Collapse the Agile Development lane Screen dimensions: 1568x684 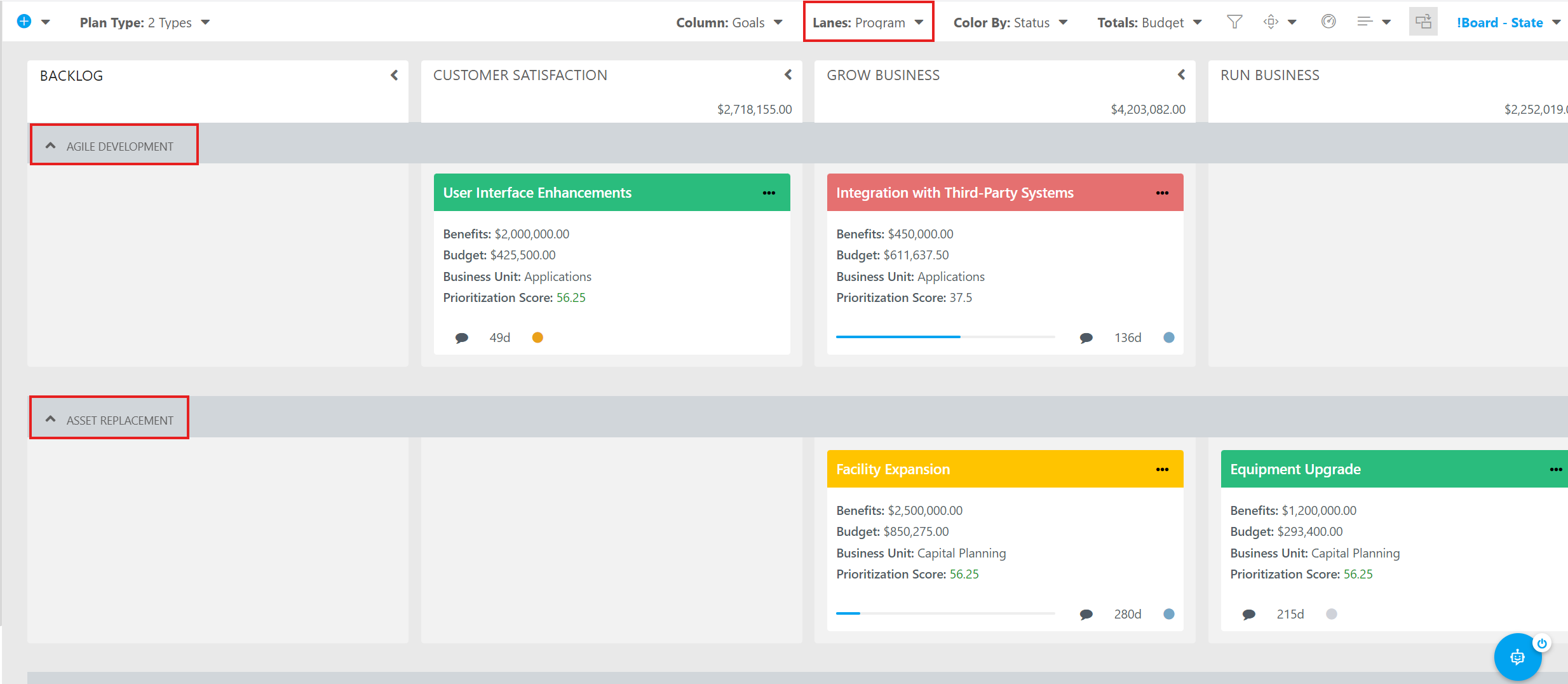(x=51, y=146)
